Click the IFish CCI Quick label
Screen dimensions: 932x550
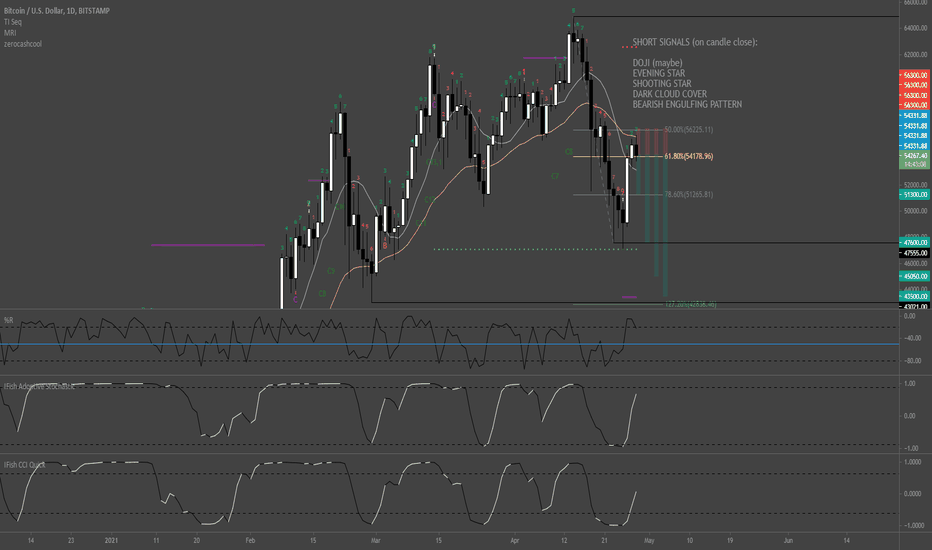pos(24,464)
